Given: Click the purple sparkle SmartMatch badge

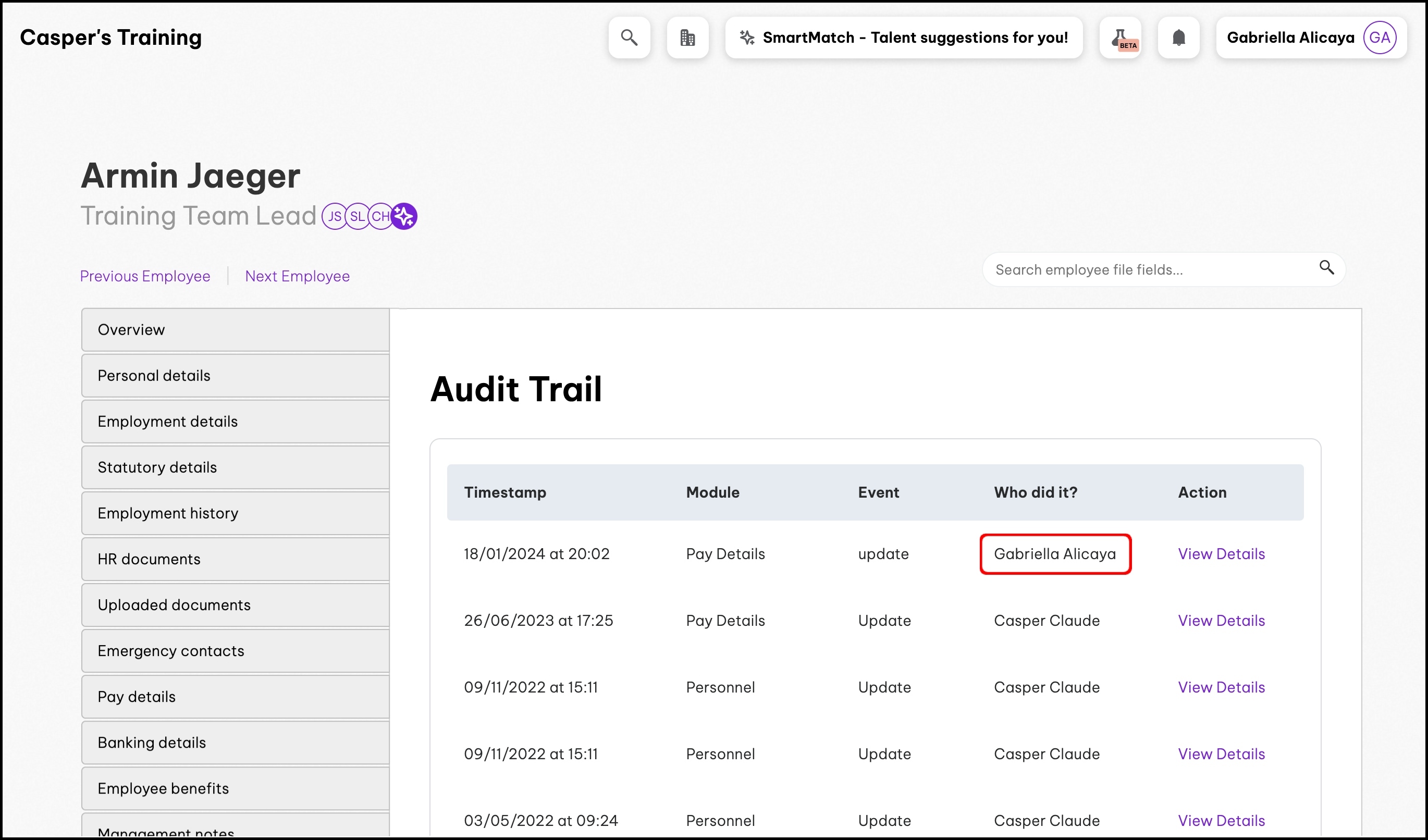Looking at the screenshot, I should pyautogui.click(x=404, y=216).
